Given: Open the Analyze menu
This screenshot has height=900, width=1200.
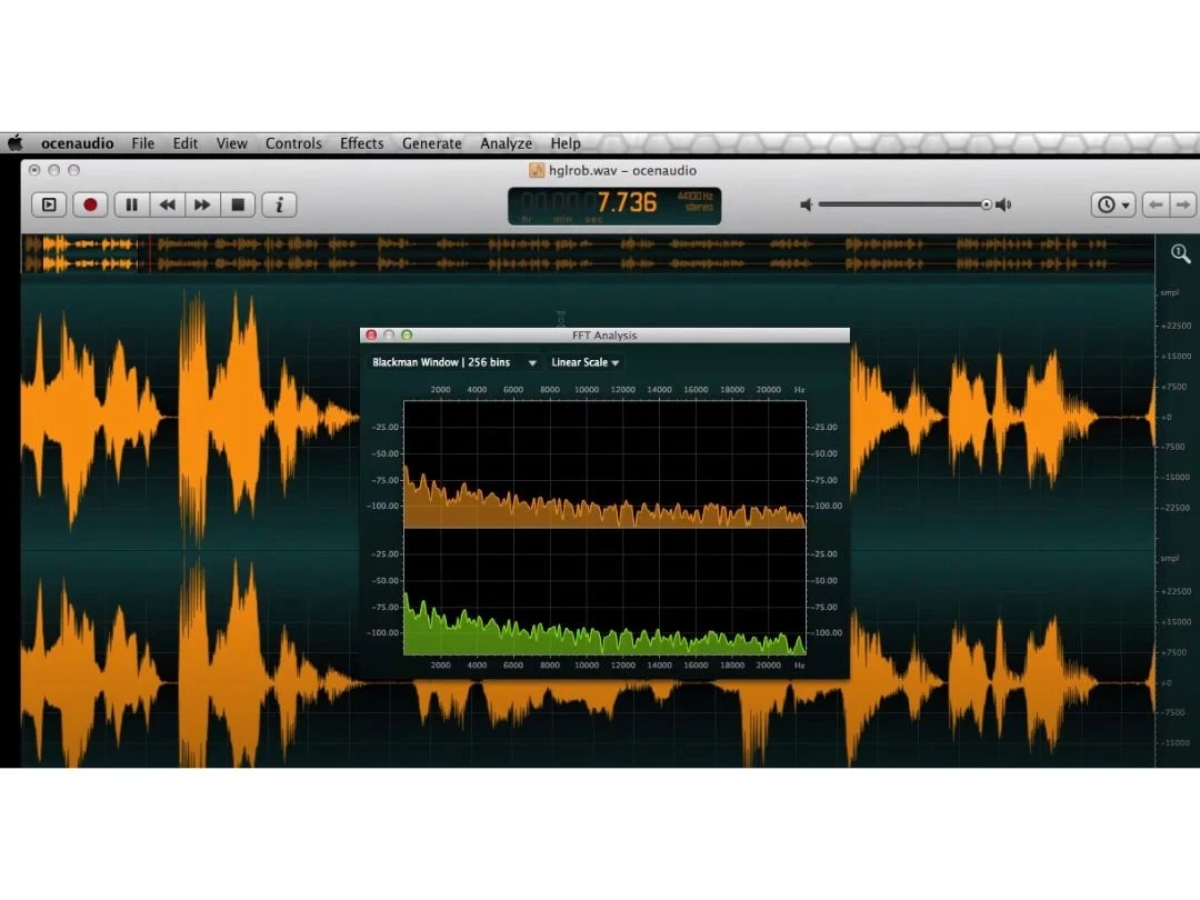Looking at the screenshot, I should (x=506, y=143).
